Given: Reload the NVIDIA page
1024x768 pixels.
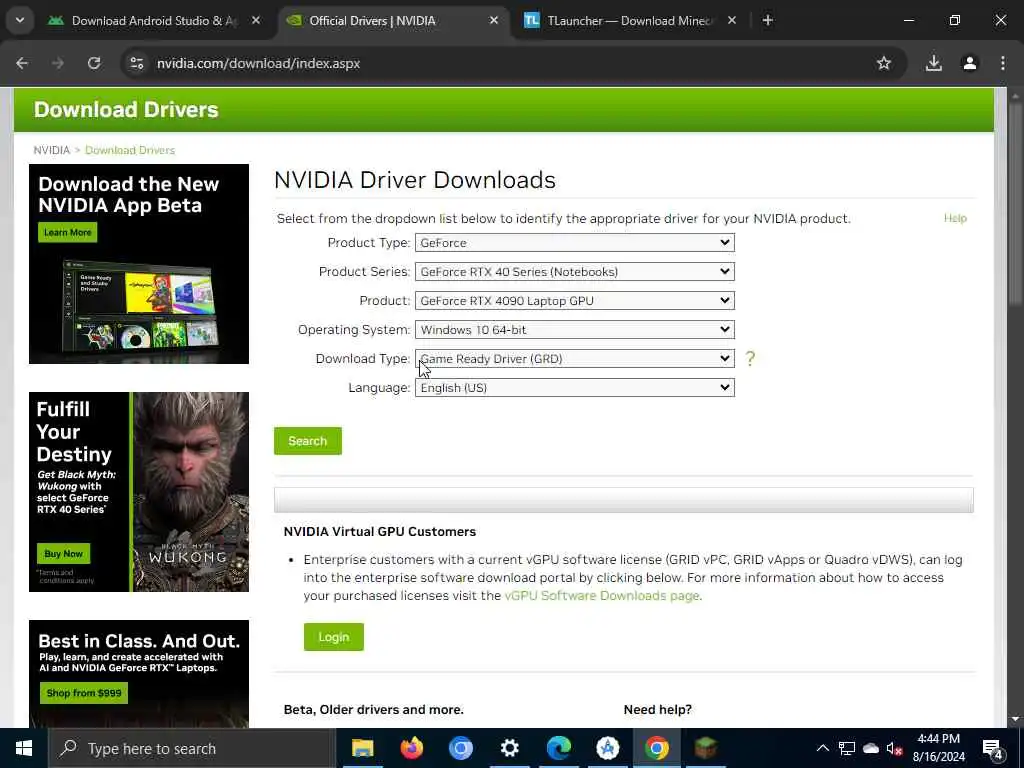Looking at the screenshot, I should (x=94, y=63).
